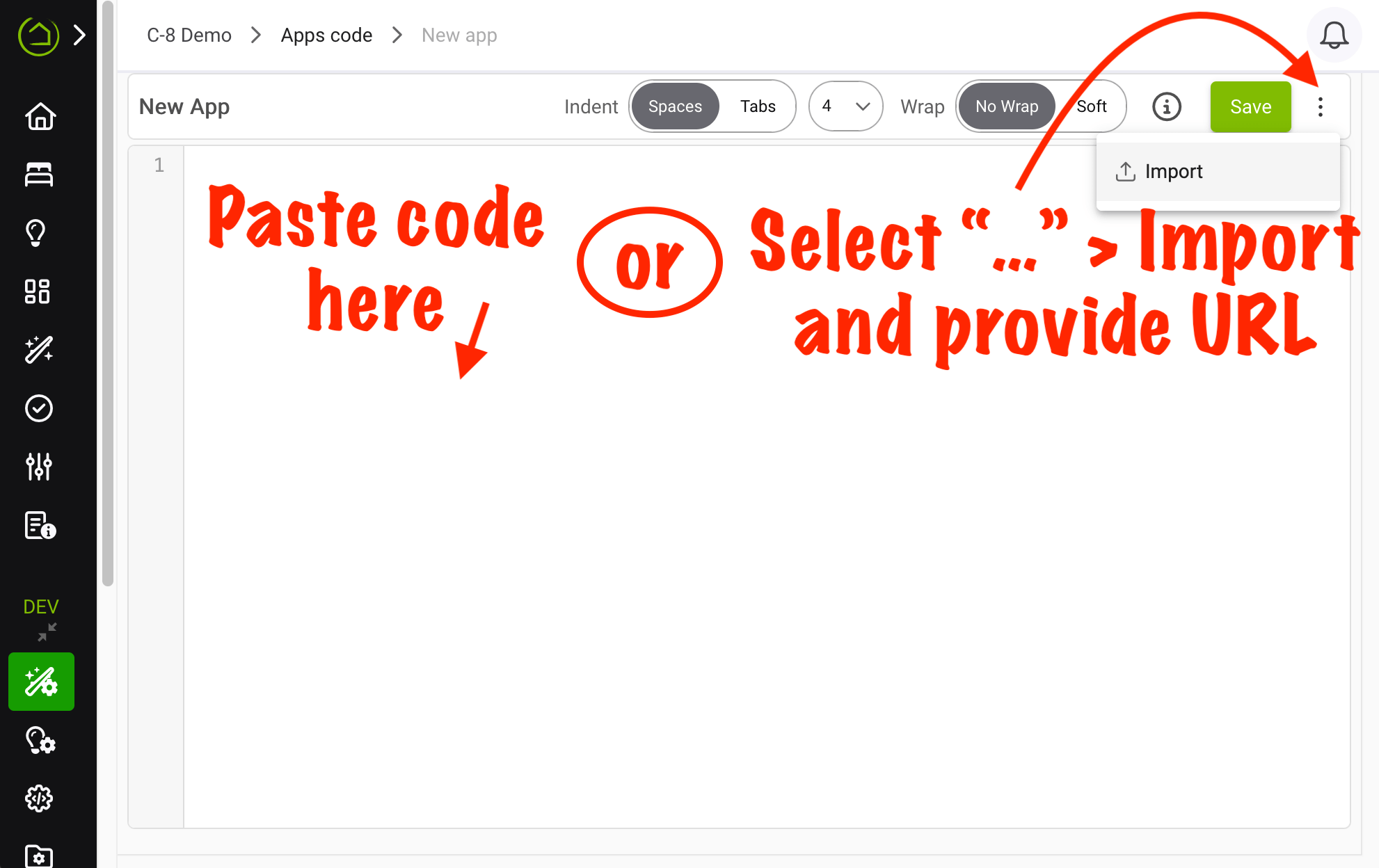Screen dimensions: 1379x868
Task: Click the green house logo icon
Action: point(39,35)
